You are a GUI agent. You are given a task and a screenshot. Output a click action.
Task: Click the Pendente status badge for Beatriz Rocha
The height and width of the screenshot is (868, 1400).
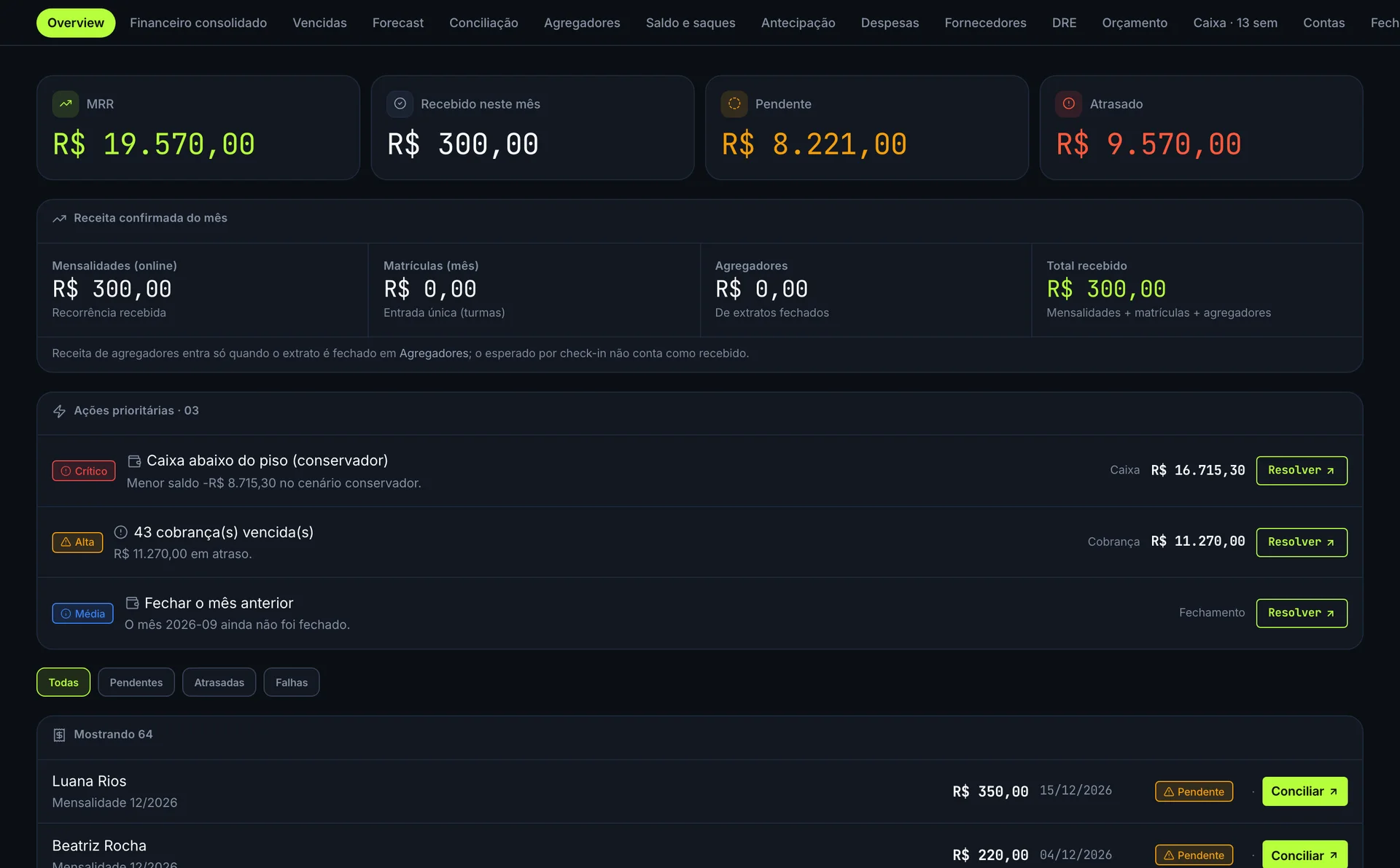(x=1194, y=855)
